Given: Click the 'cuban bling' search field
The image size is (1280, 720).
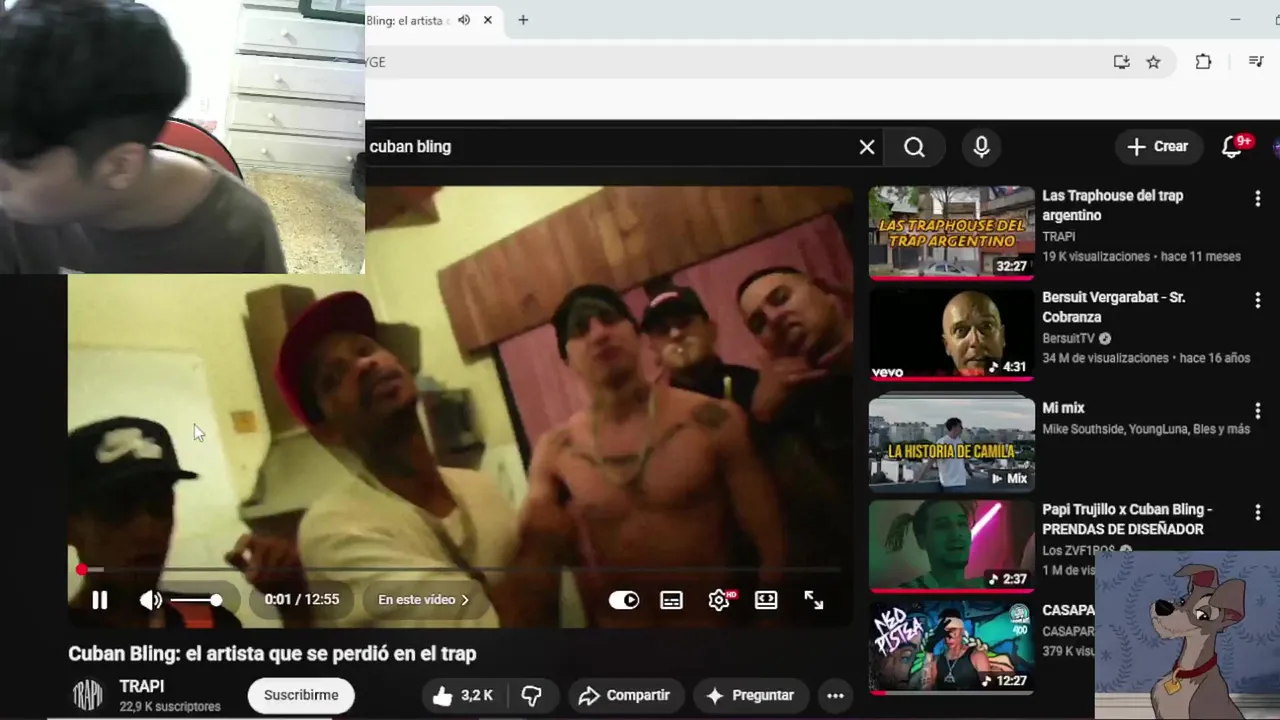Looking at the screenshot, I should click(x=610, y=147).
